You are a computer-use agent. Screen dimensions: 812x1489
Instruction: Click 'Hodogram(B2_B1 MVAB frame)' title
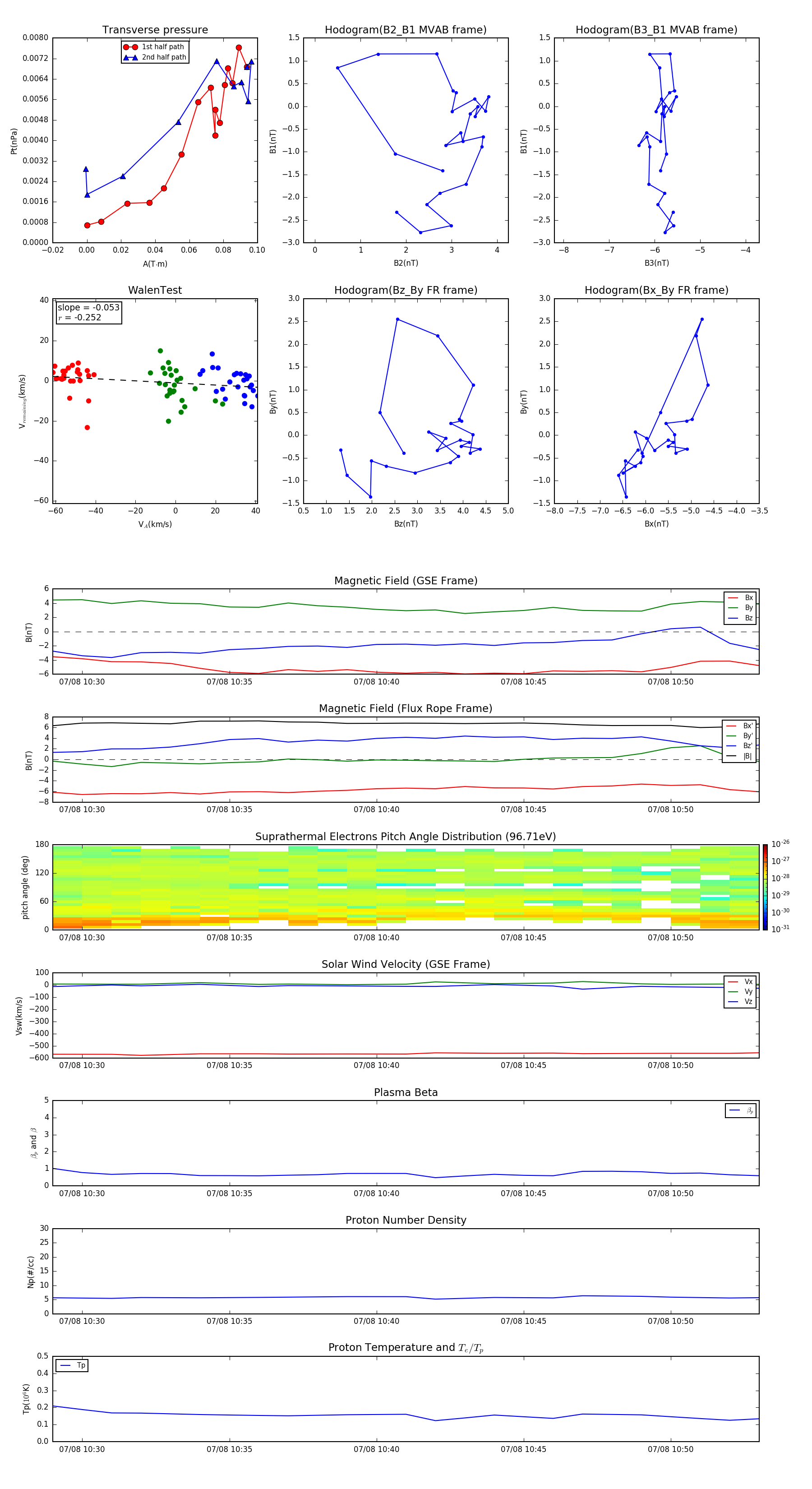click(406, 30)
